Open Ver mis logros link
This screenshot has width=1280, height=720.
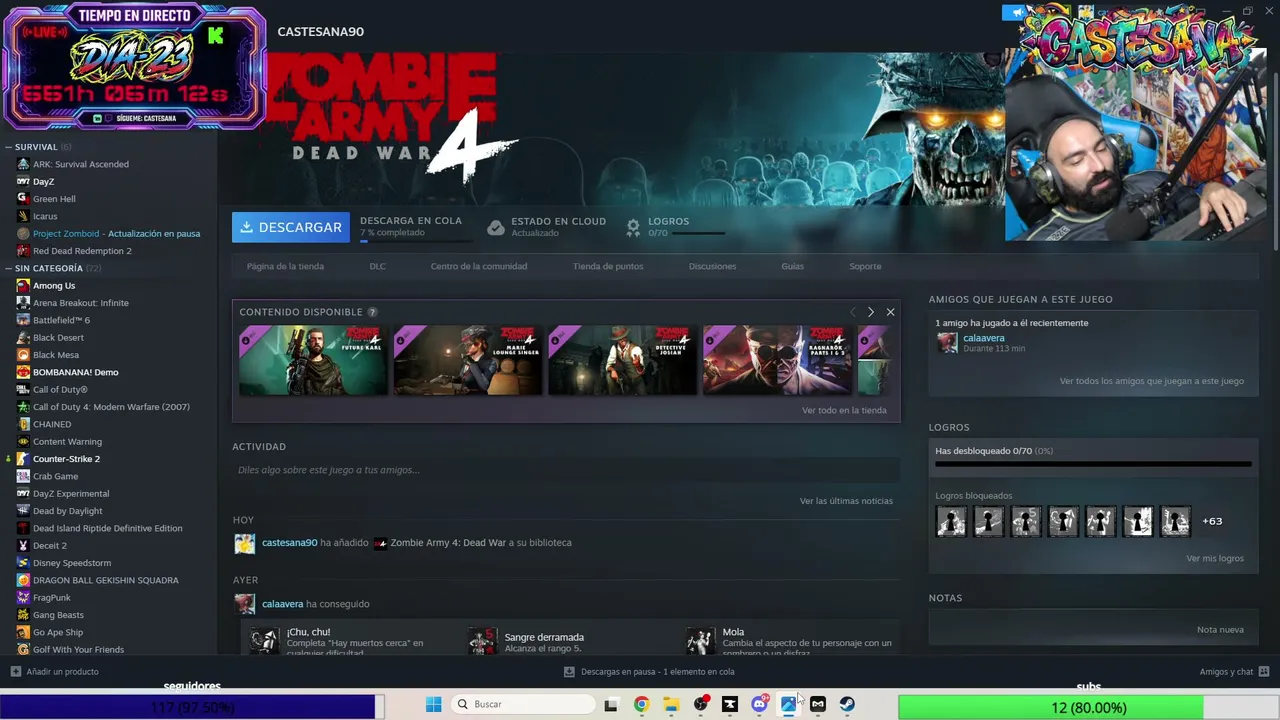(1215, 558)
